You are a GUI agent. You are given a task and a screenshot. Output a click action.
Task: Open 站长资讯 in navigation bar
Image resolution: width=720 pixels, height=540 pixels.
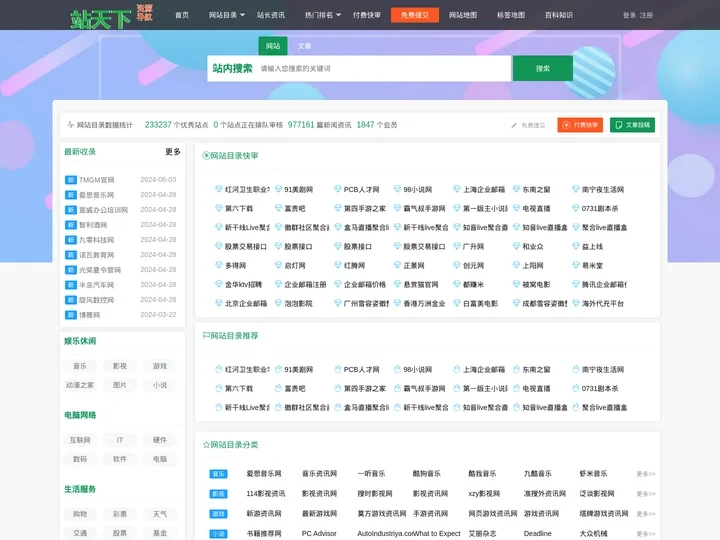click(271, 15)
